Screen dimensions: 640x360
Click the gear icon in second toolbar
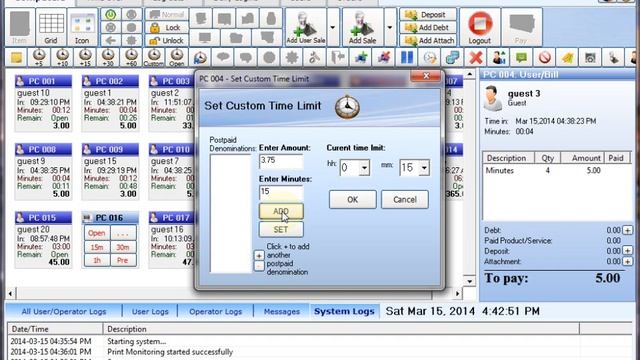[292, 58]
